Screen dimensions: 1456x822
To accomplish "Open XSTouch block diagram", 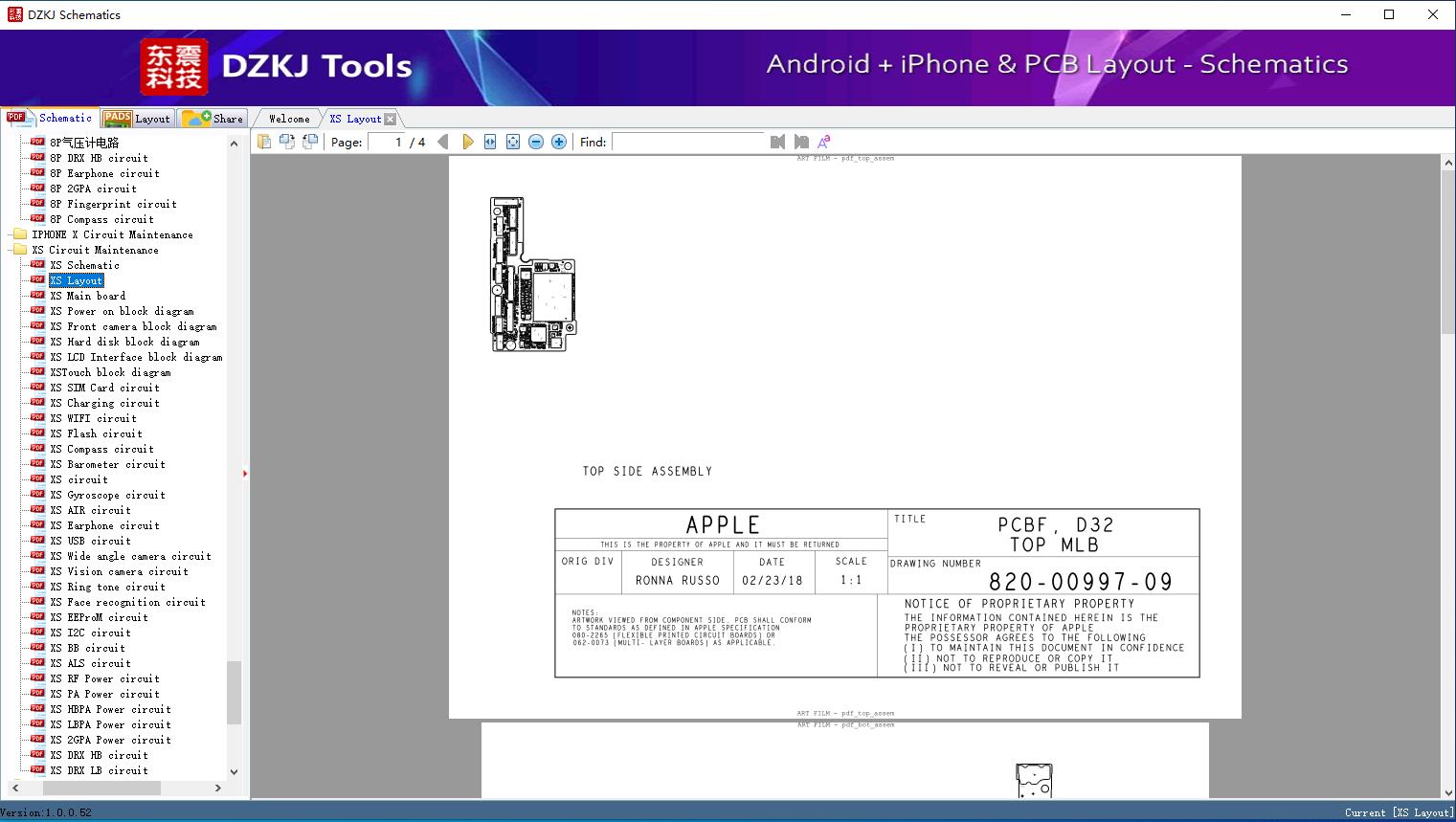I will [x=110, y=372].
